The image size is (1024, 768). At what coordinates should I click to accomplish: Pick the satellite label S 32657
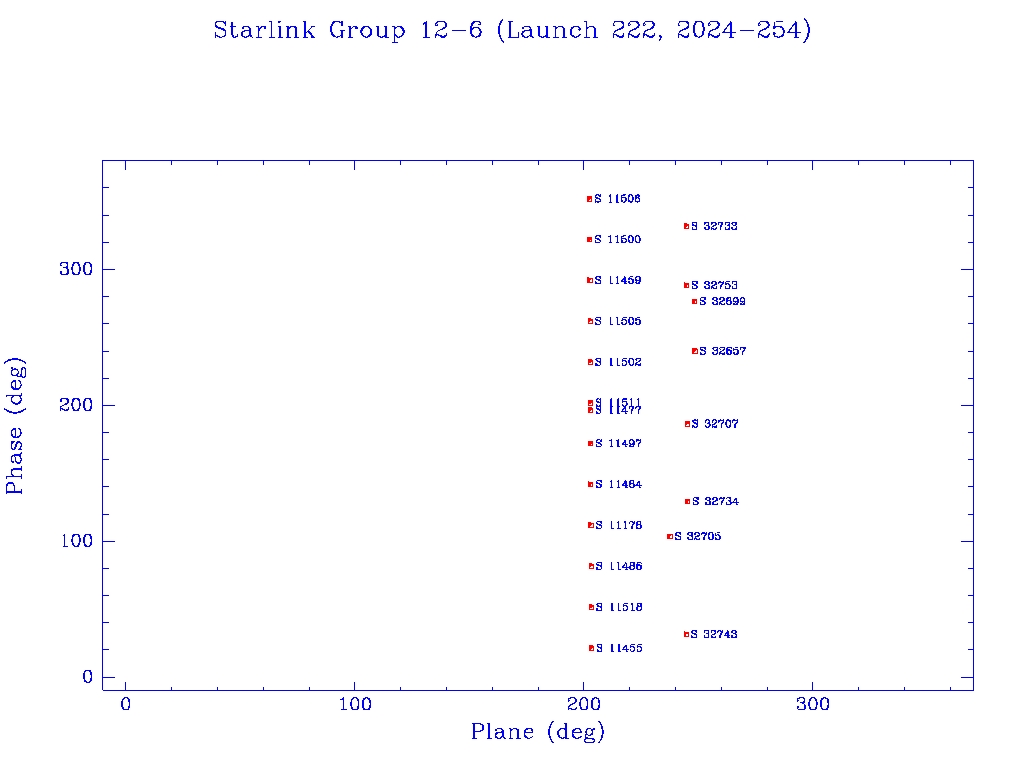(722, 351)
